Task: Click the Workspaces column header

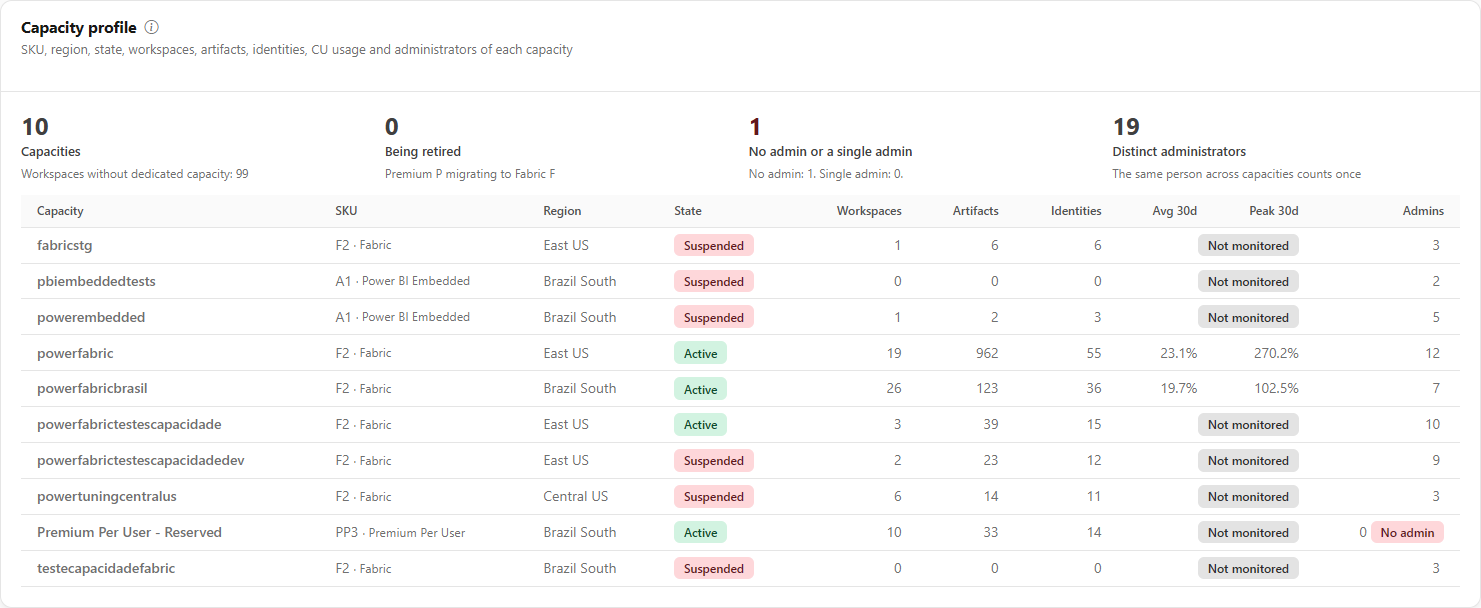Action: click(869, 211)
